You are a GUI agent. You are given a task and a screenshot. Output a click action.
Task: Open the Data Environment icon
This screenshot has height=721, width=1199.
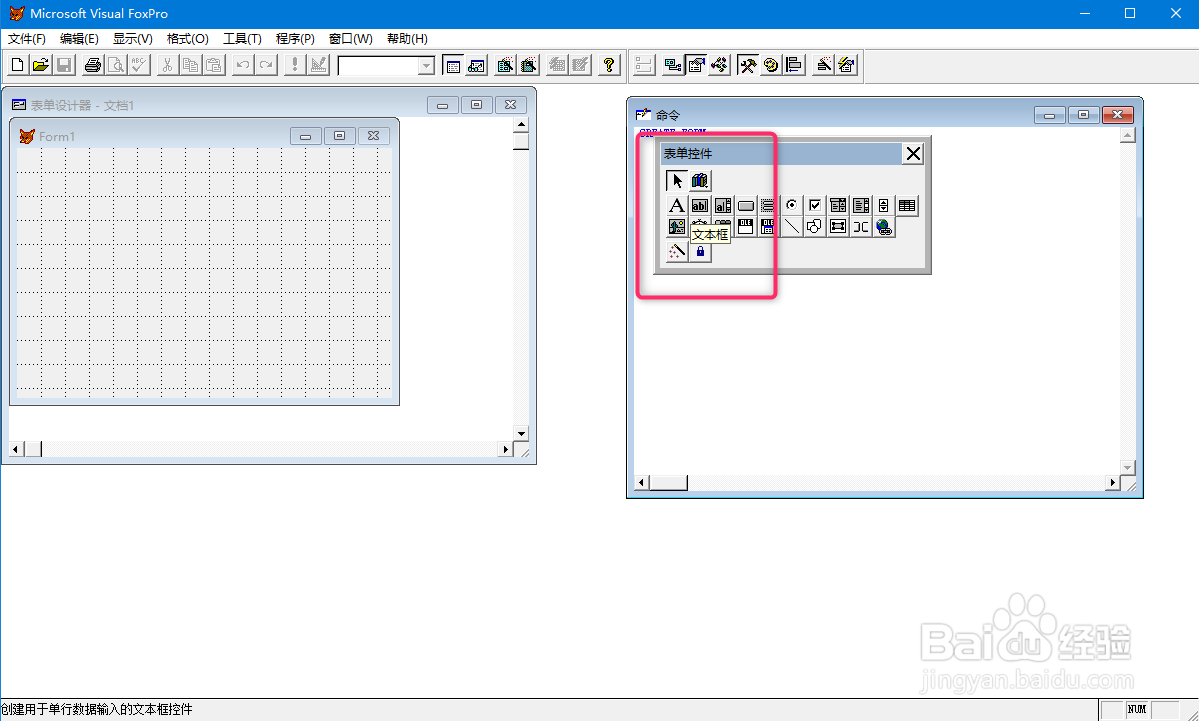673,66
